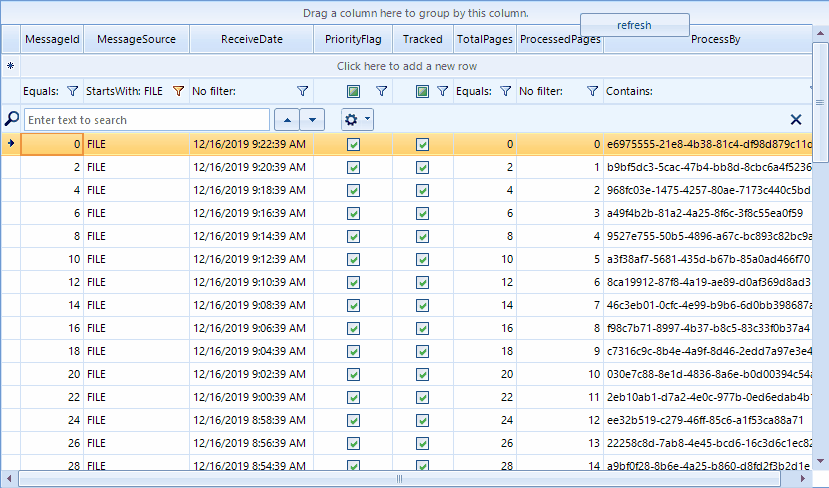Select MessageId cell with value 12

coord(52,282)
